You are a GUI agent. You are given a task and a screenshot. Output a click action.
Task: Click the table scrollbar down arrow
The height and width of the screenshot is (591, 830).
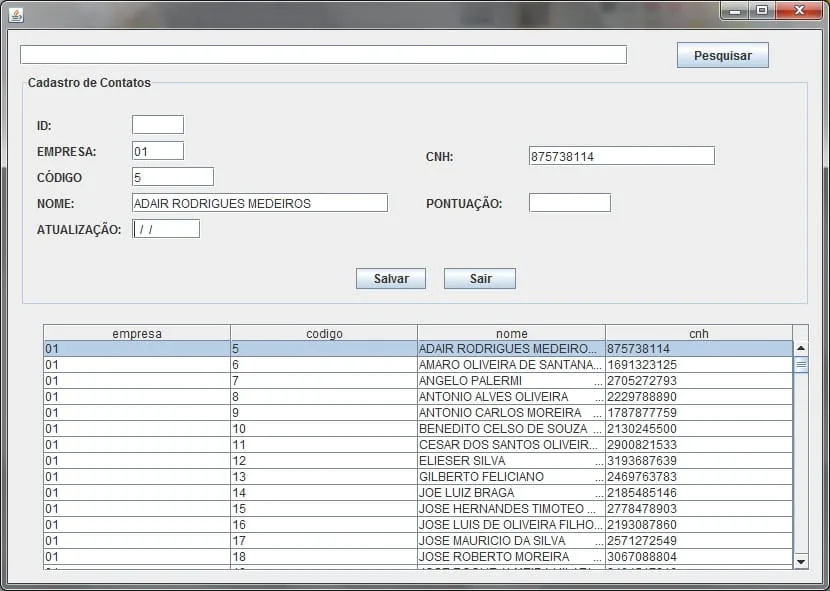(x=801, y=561)
